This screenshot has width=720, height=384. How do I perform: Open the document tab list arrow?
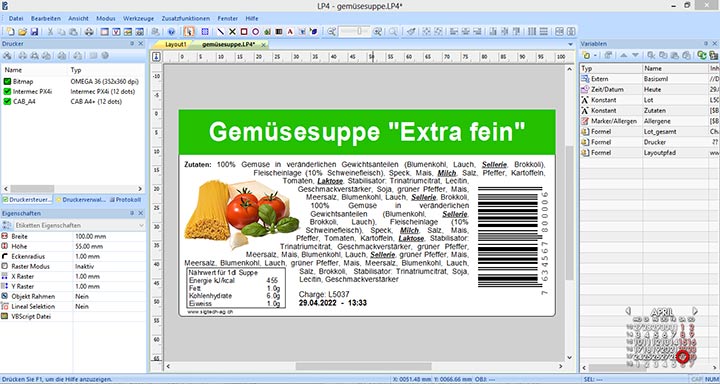pyautogui.click(x=570, y=45)
